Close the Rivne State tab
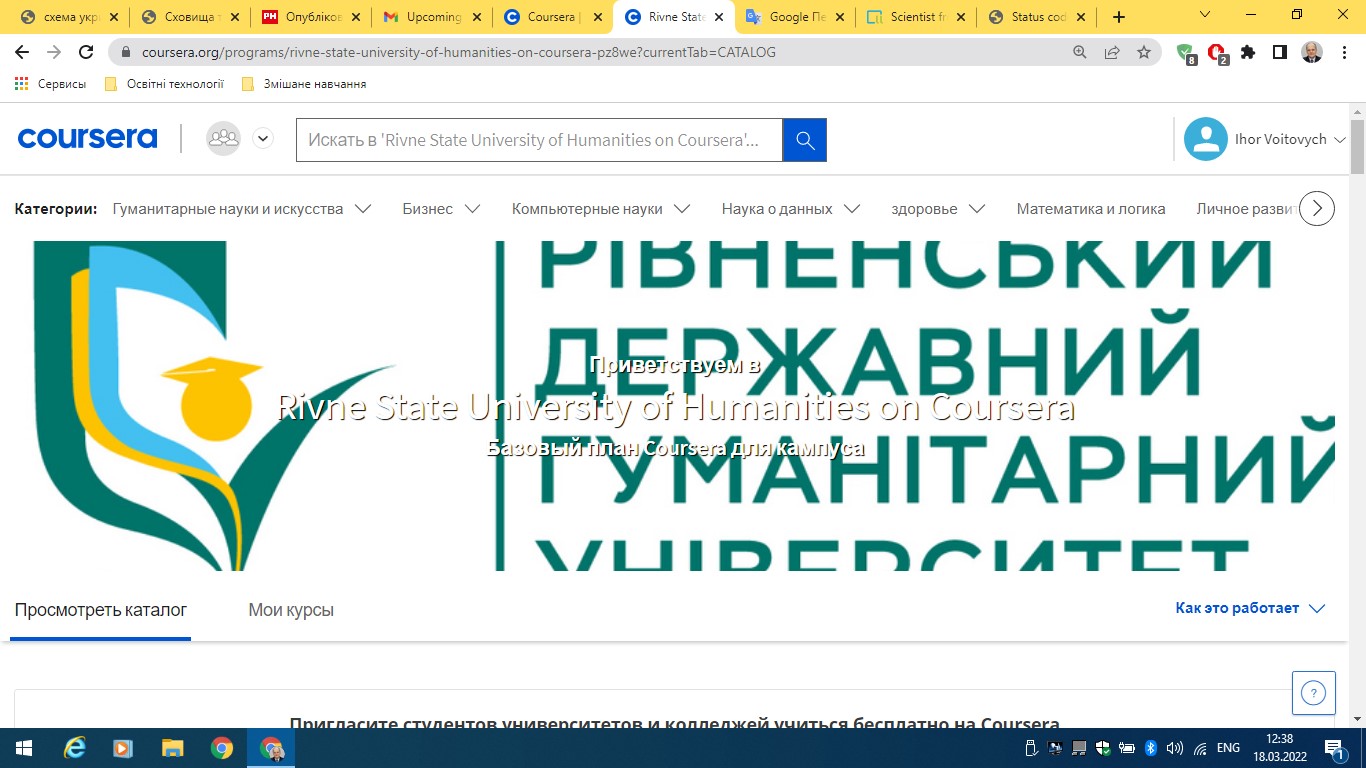This screenshot has height=768, width=1366. 717,17
